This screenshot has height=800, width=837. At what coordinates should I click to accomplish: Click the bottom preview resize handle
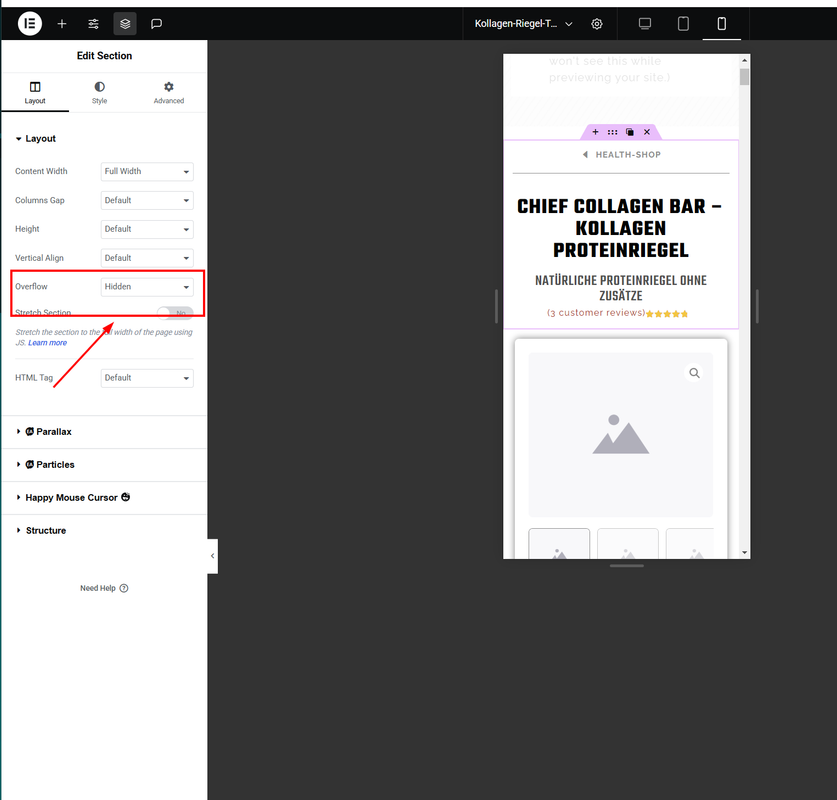click(627, 566)
